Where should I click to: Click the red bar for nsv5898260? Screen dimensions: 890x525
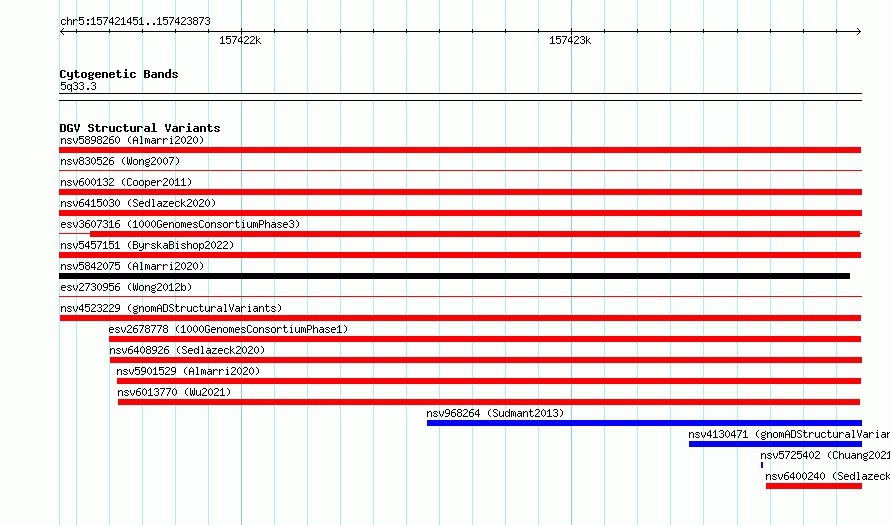[x=460, y=150]
